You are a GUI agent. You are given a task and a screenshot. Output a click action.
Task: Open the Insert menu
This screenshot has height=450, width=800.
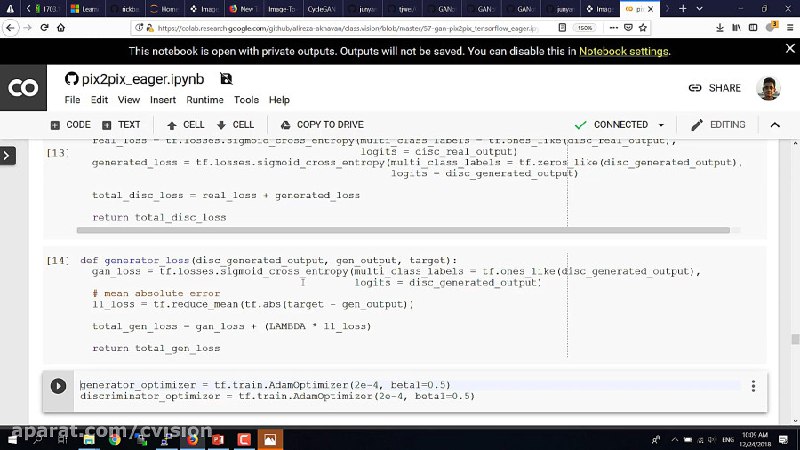[163, 100]
